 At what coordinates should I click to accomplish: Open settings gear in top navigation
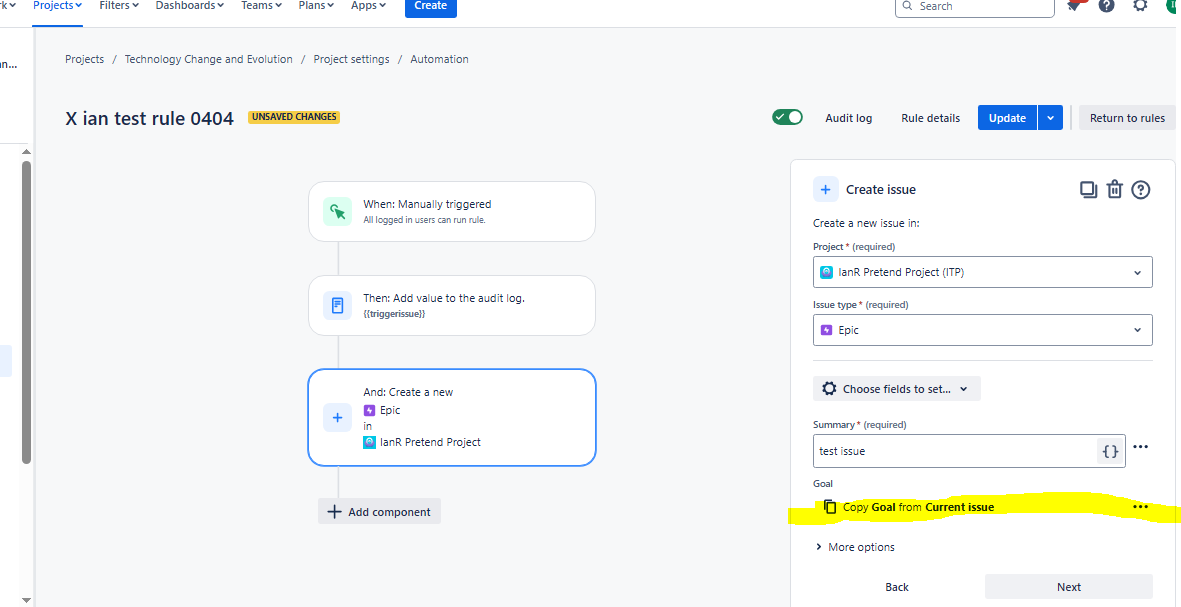coord(1140,6)
